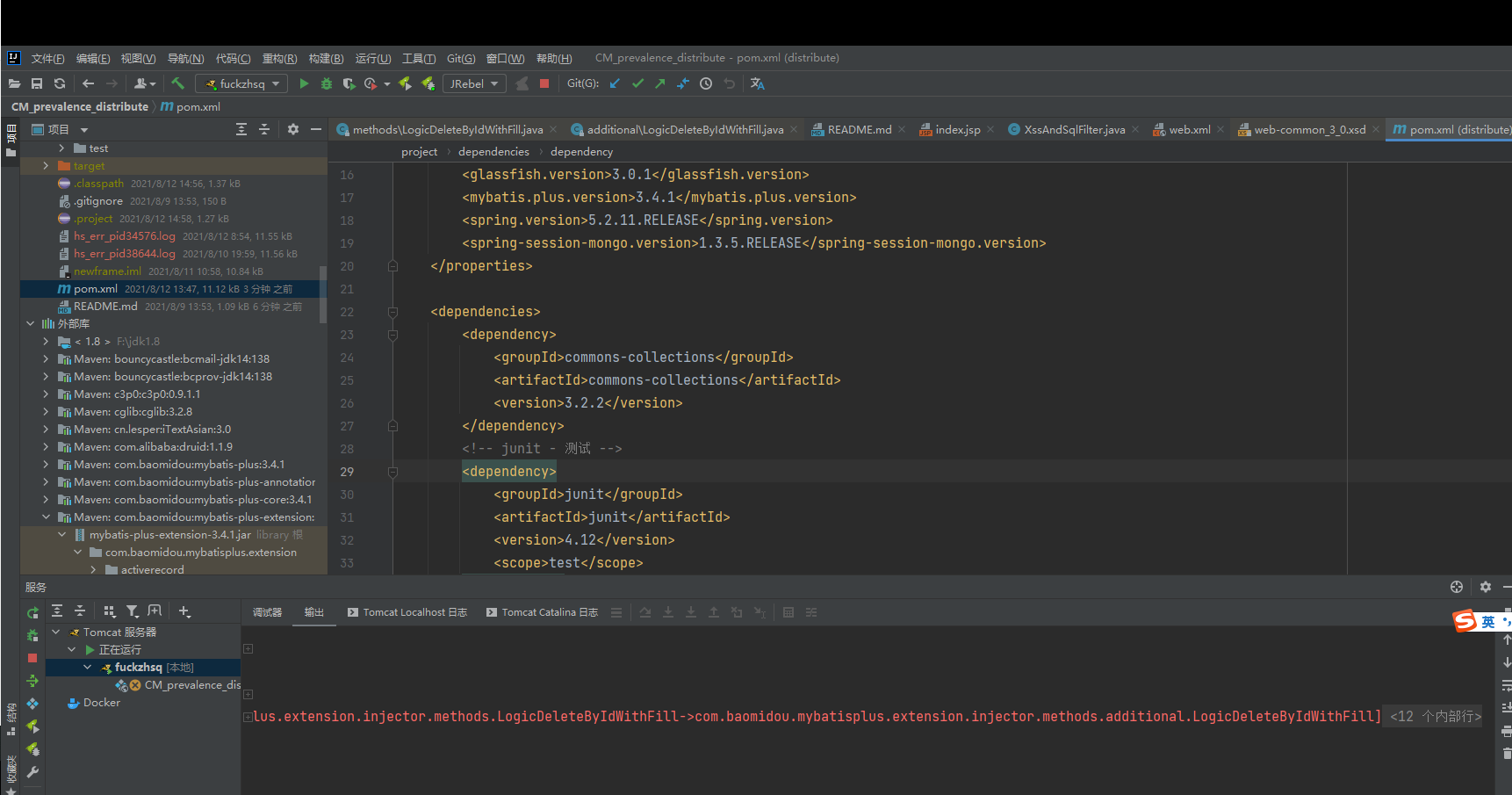Open the fuckzhsq run configuration dropdown

[242, 83]
